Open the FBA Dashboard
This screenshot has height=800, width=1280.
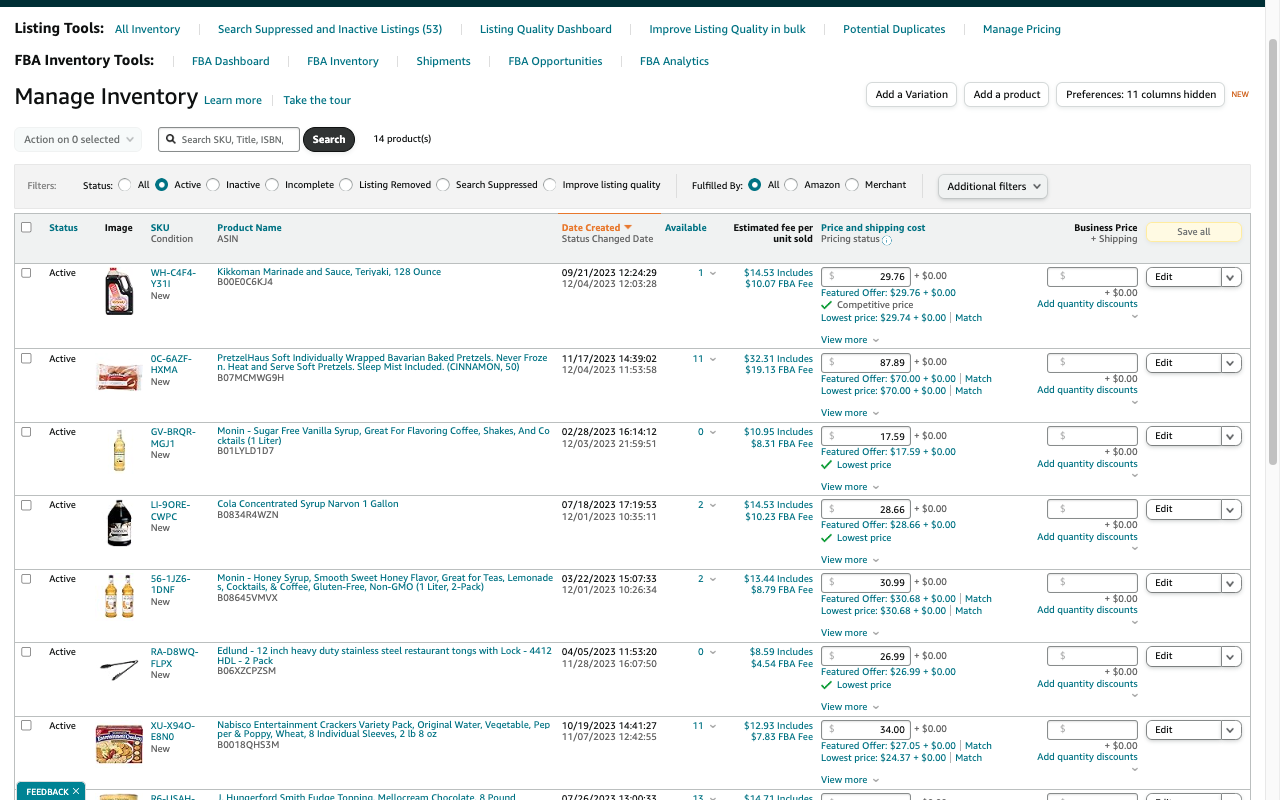231,61
